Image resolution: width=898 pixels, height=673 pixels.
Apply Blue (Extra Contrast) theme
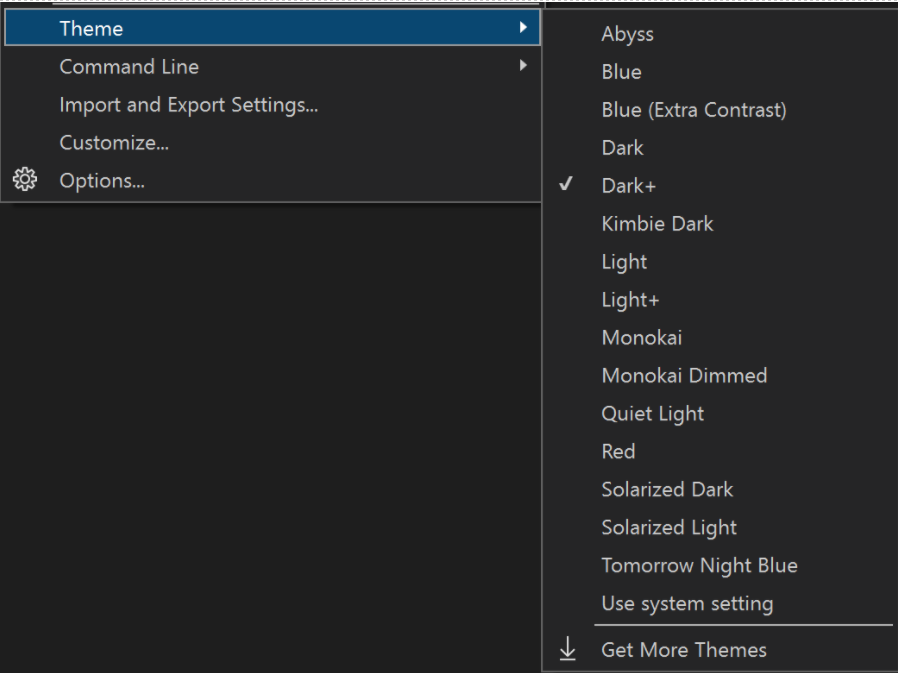694,110
